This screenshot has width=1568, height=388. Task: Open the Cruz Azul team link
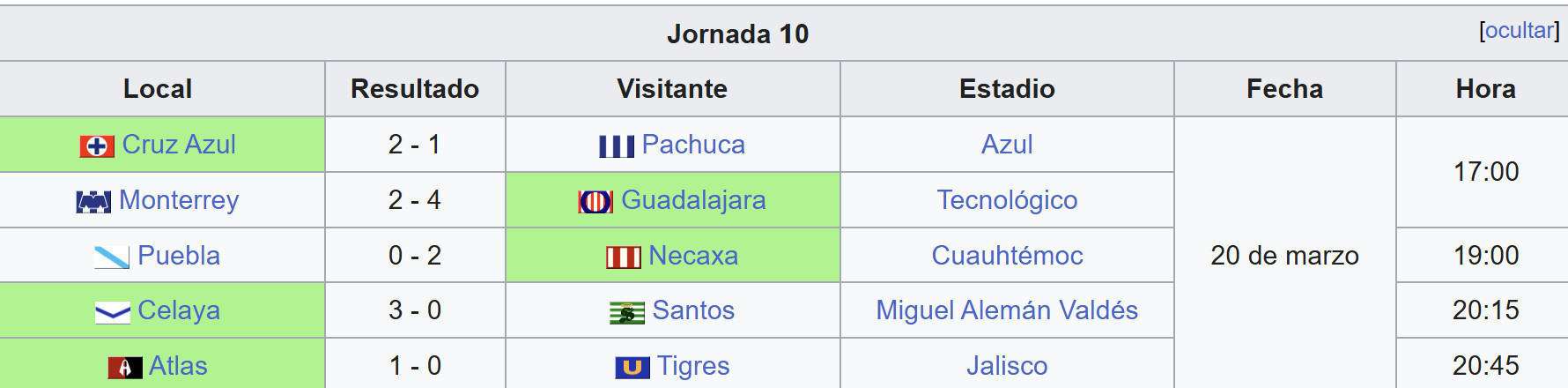coord(179,145)
